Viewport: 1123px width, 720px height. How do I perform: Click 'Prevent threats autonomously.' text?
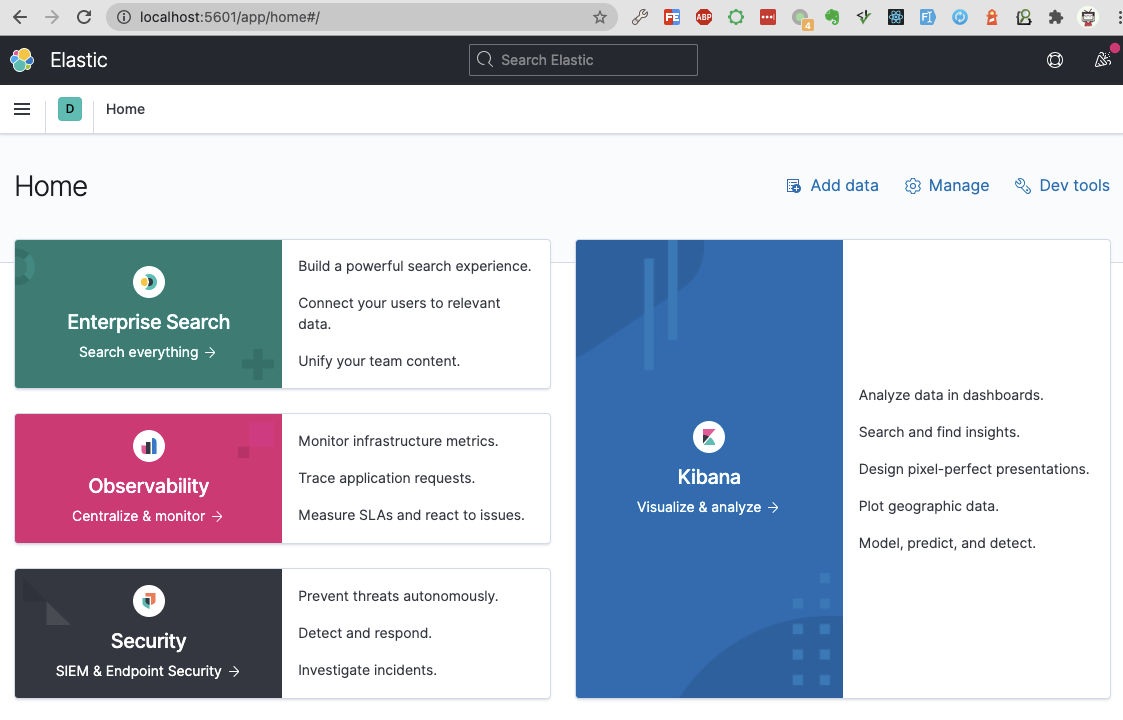[398, 596]
